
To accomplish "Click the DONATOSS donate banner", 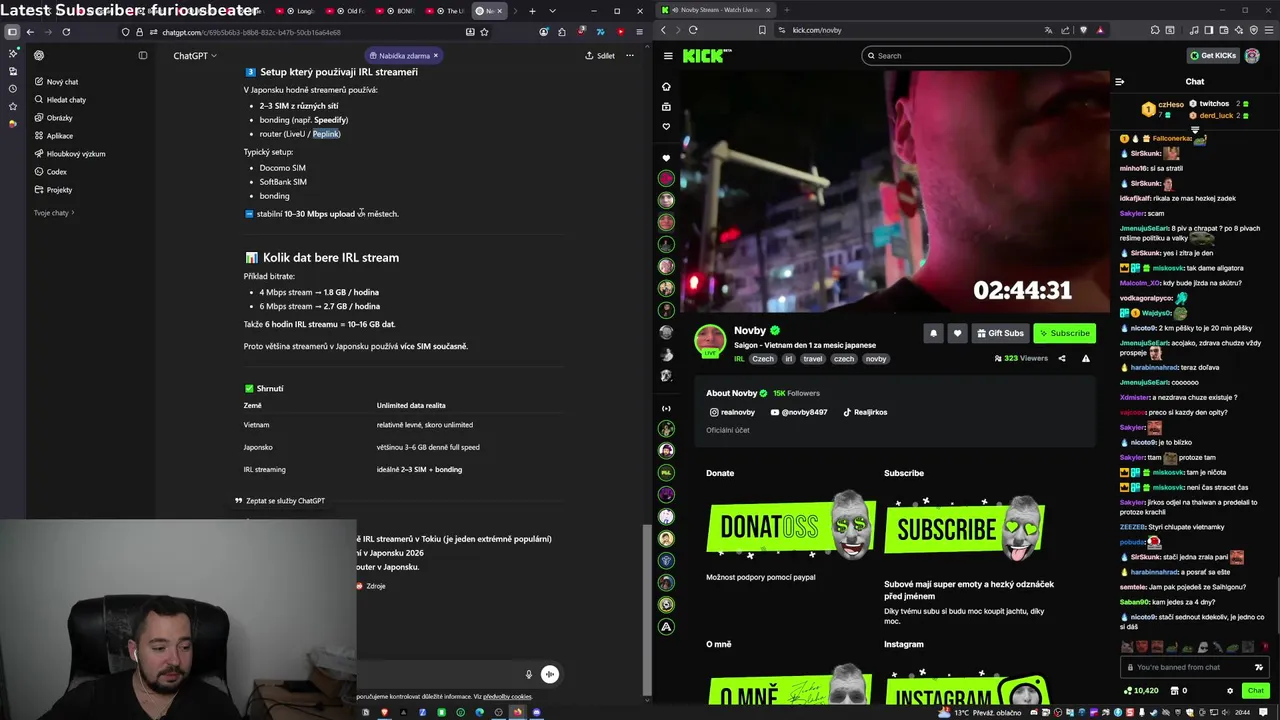I will click(x=790, y=525).
